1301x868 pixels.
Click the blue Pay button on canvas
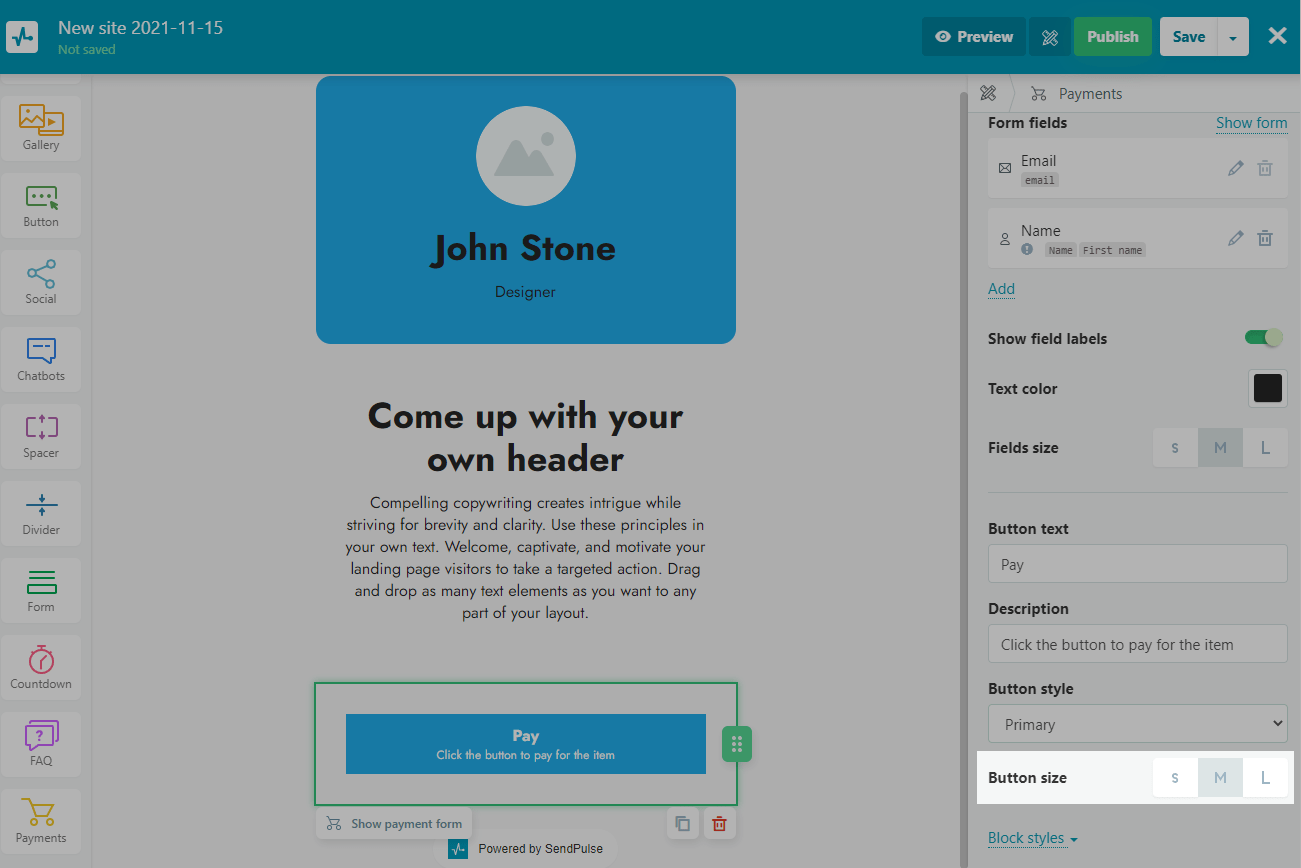tap(526, 744)
